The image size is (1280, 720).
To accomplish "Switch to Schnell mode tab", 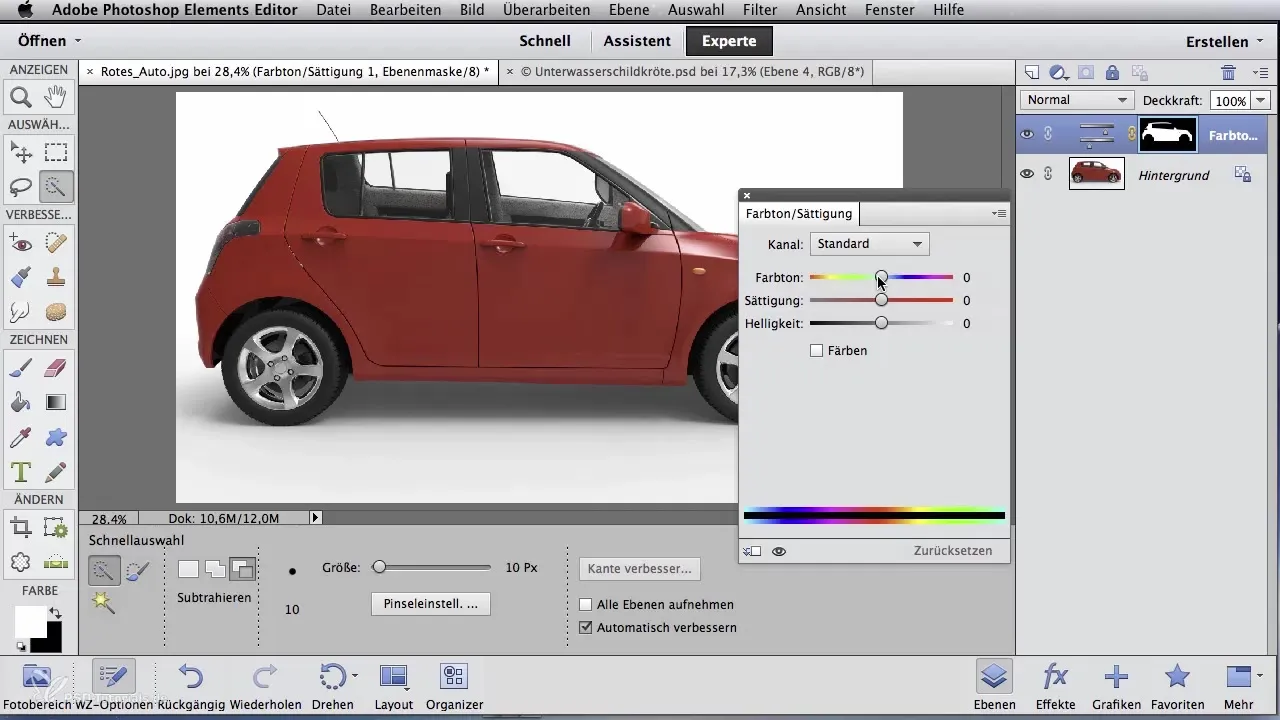I will point(545,41).
